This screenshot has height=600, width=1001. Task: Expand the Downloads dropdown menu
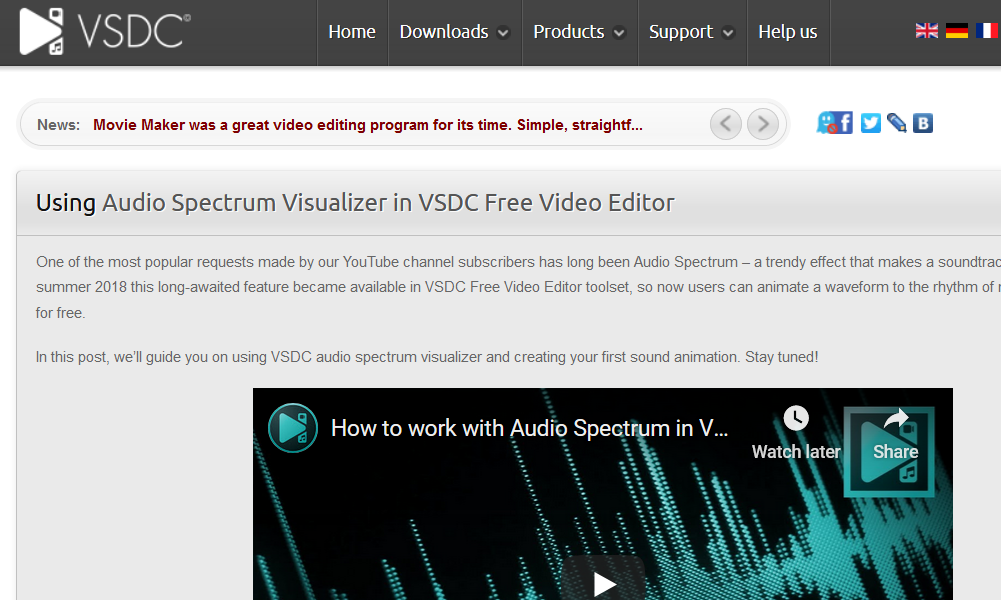coord(454,32)
